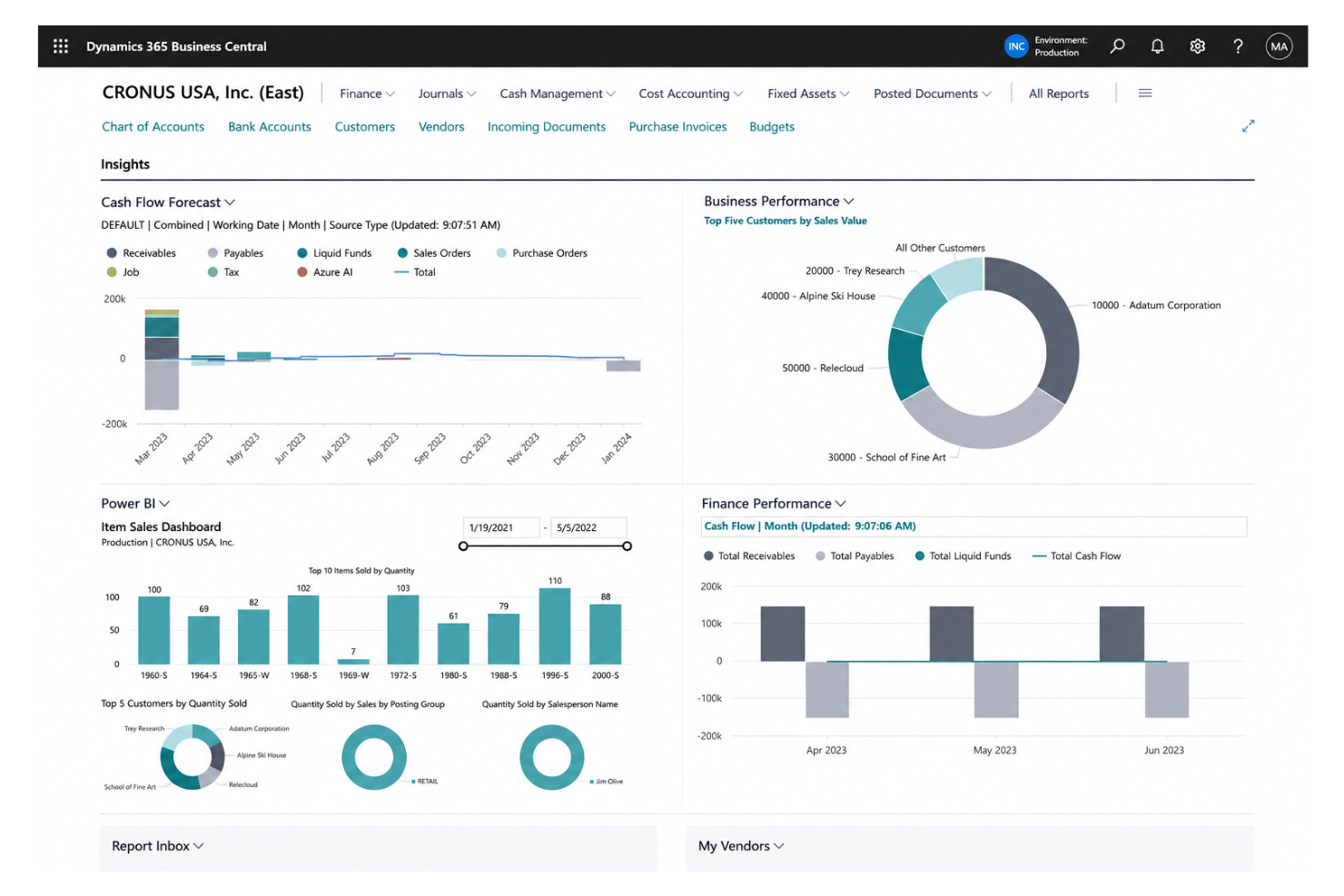
Task: Open the Power BI dropdown
Action: (x=135, y=504)
